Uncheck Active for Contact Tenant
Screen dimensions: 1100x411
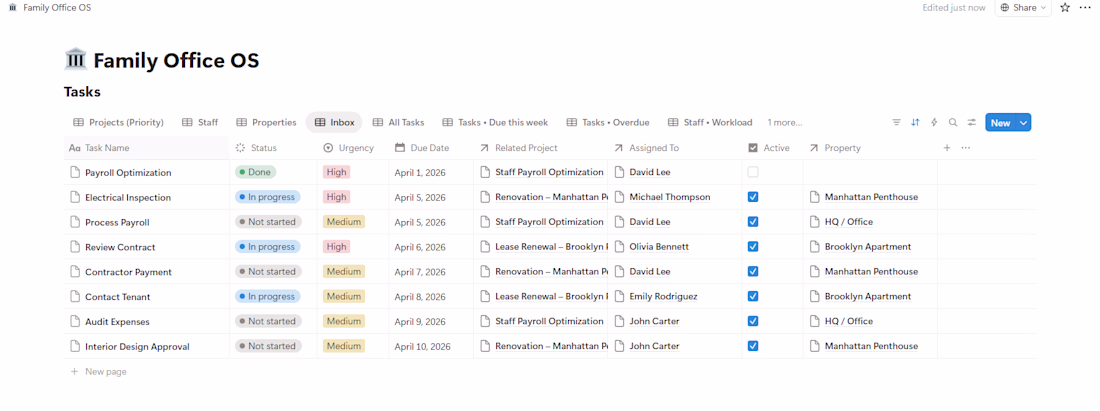click(753, 296)
